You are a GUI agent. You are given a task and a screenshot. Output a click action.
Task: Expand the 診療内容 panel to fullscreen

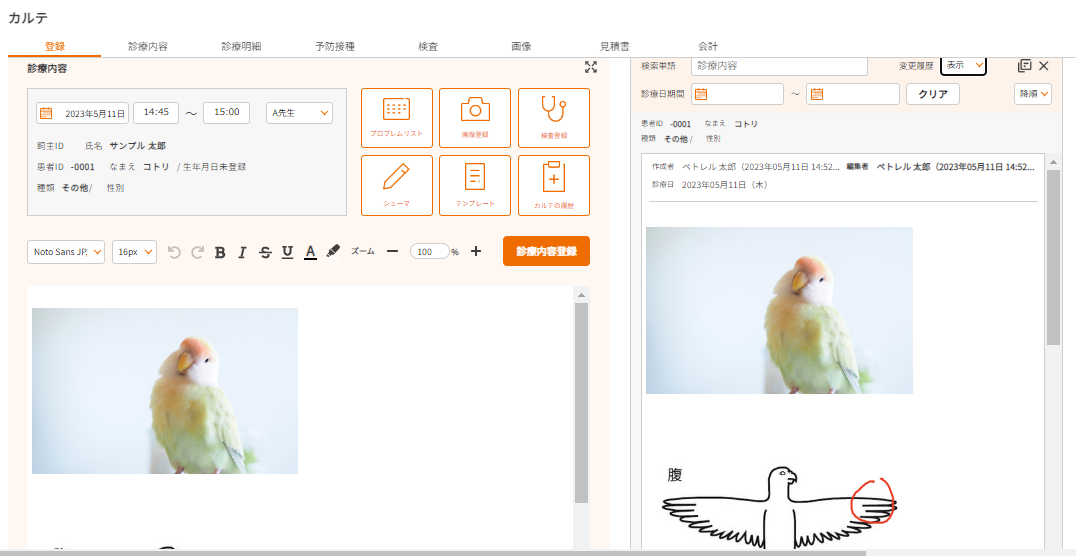click(591, 67)
